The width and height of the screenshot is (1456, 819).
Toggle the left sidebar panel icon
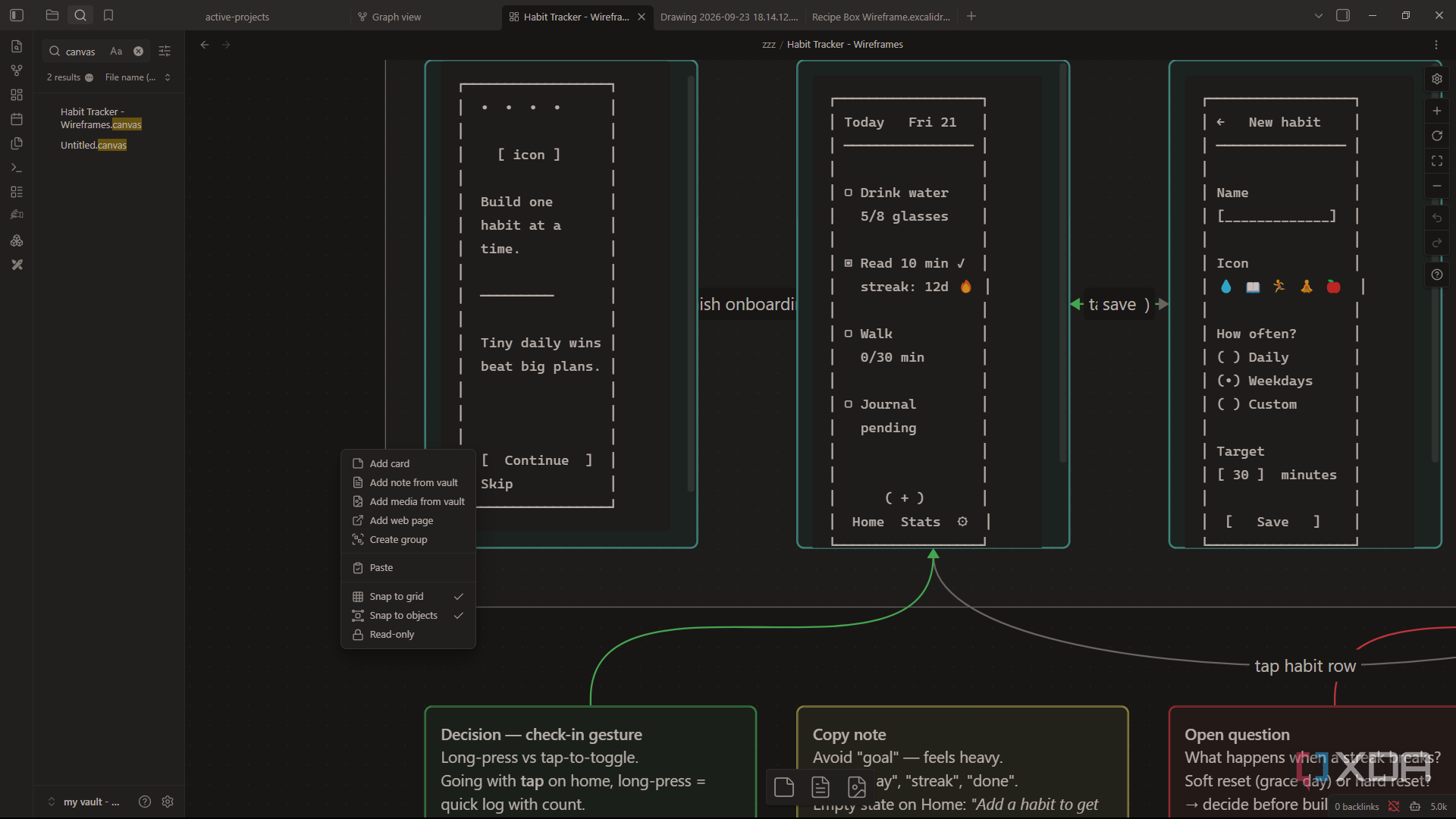[17, 15]
